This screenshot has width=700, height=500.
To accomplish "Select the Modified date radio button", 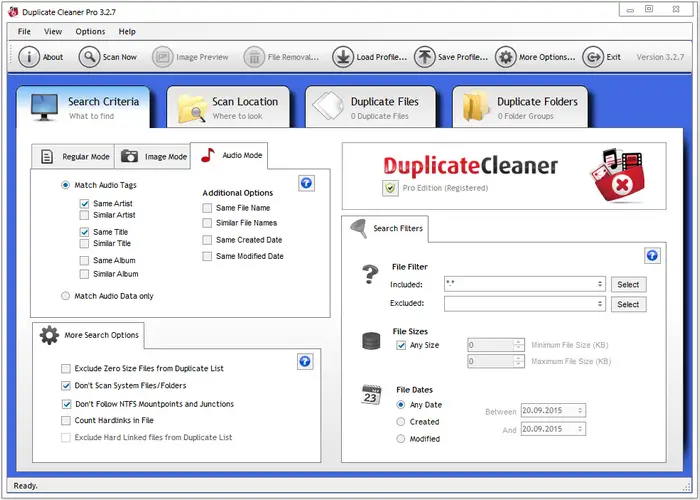I will 401,439.
